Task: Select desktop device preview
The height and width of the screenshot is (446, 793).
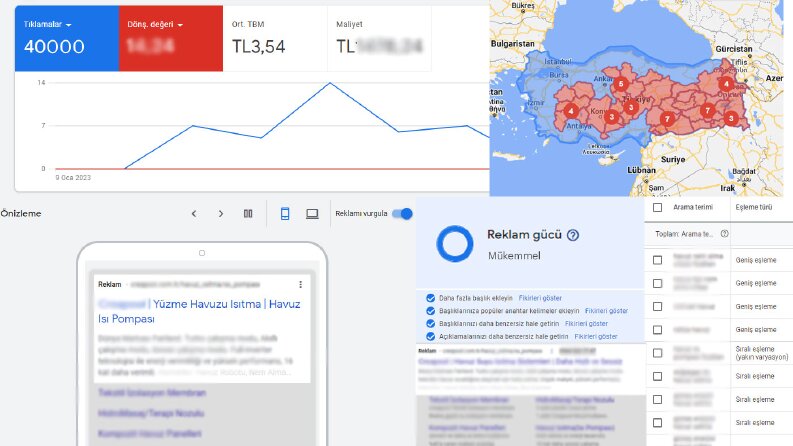Action: pos(312,214)
